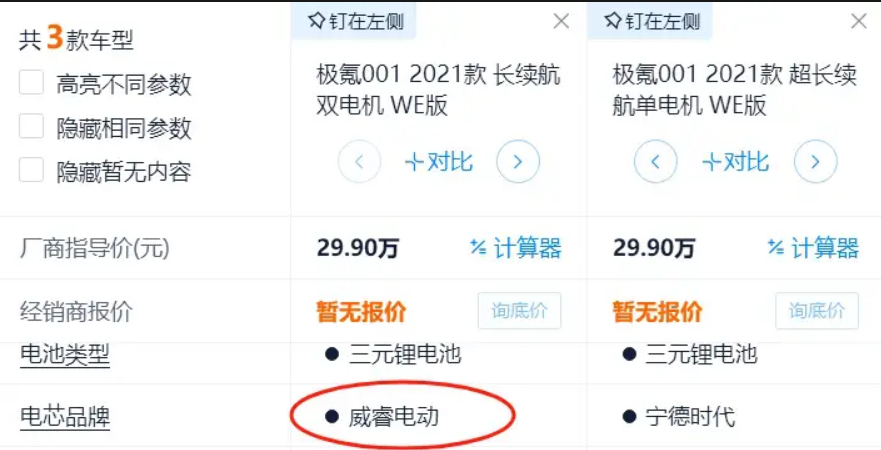Go to the next model in 超长续航单电机 column
Viewport: 881px width, 450px height.
[815, 162]
